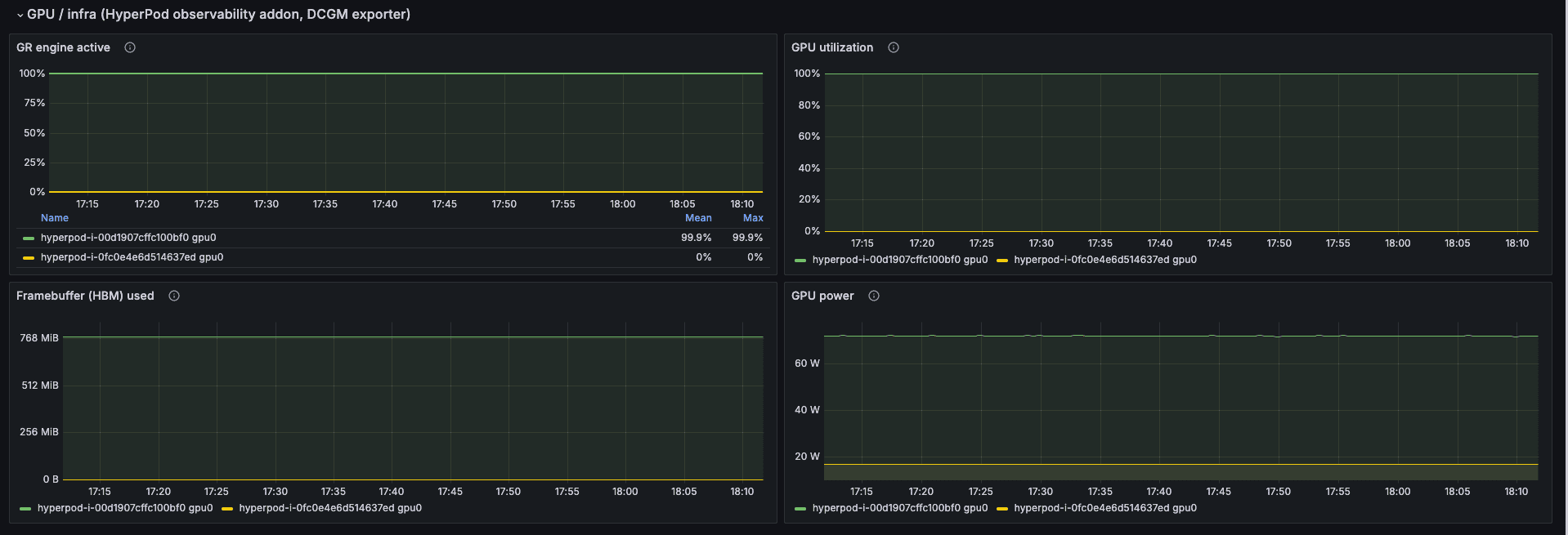Viewport: 1568px width, 535px height.
Task: Click 18:00 time label in GR engine active
Action: (x=623, y=204)
